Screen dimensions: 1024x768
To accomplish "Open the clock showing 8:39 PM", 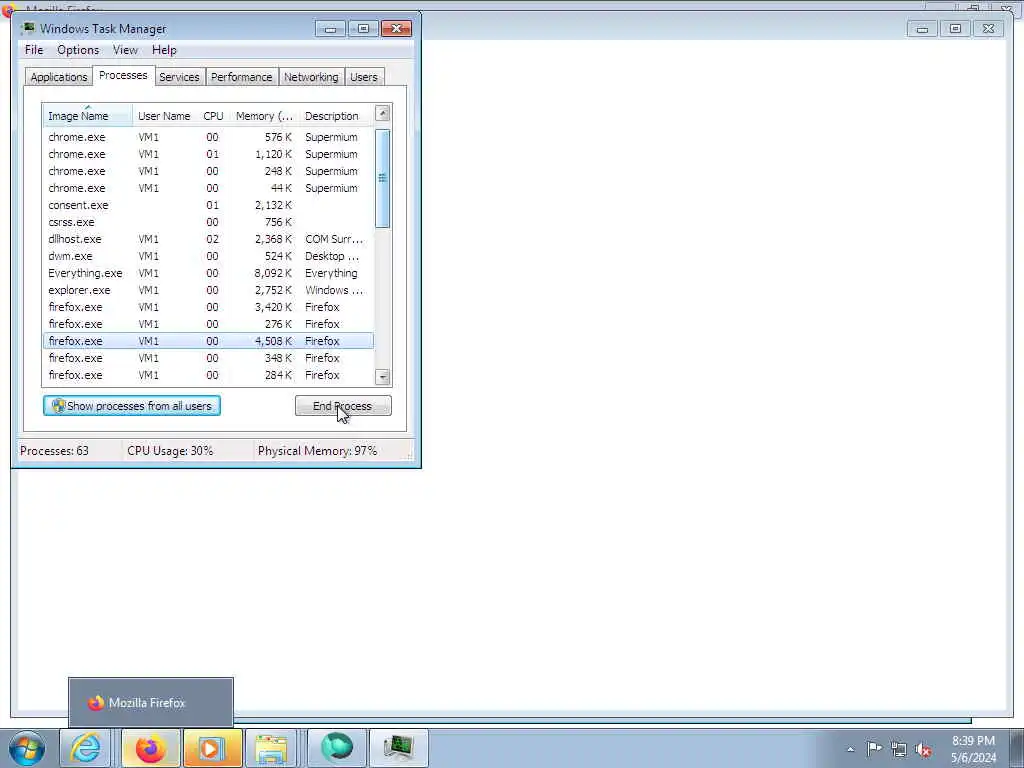I will (973, 749).
